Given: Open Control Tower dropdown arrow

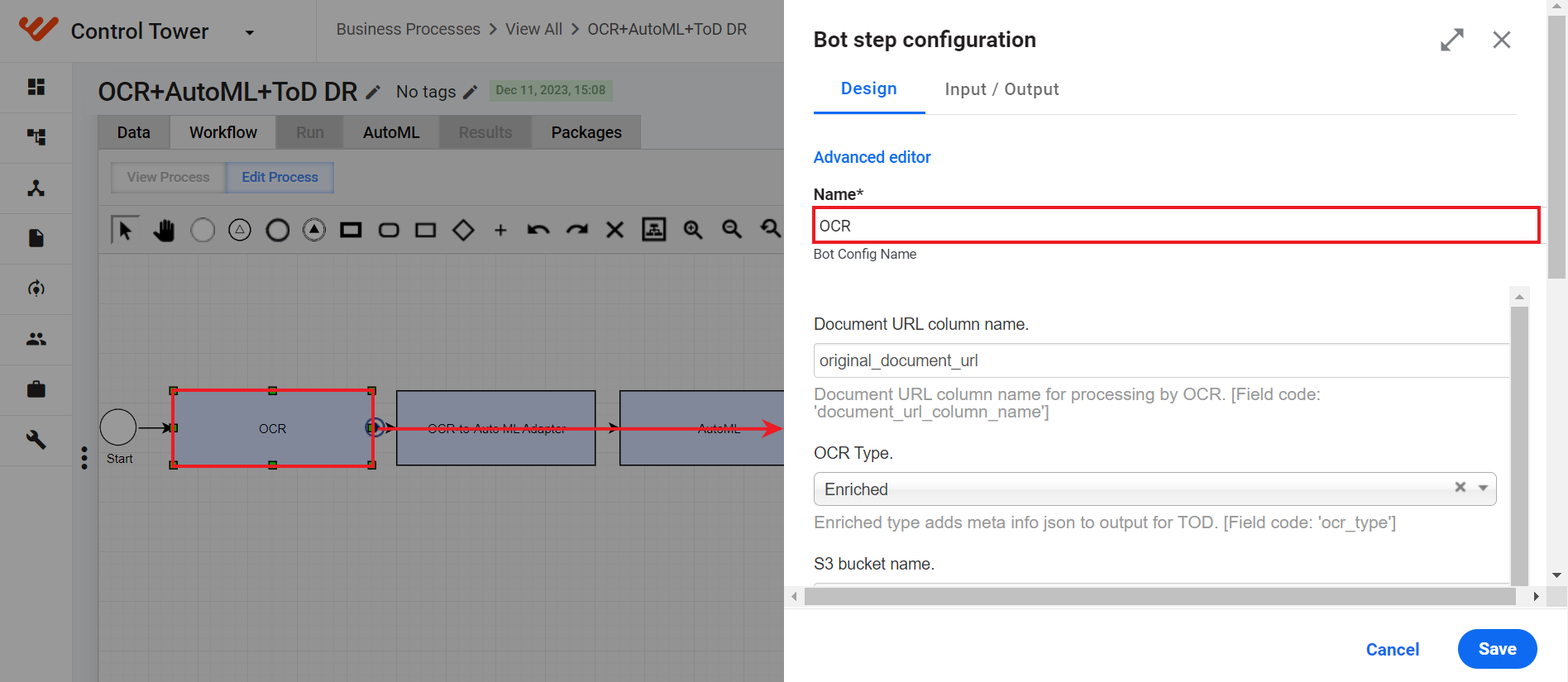Looking at the screenshot, I should (x=250, y=33).
